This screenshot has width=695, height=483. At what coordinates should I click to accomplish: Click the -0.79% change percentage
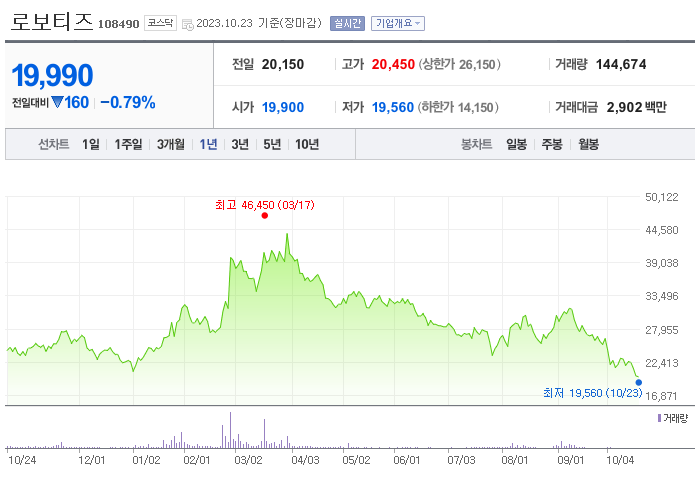coord(128,102)
